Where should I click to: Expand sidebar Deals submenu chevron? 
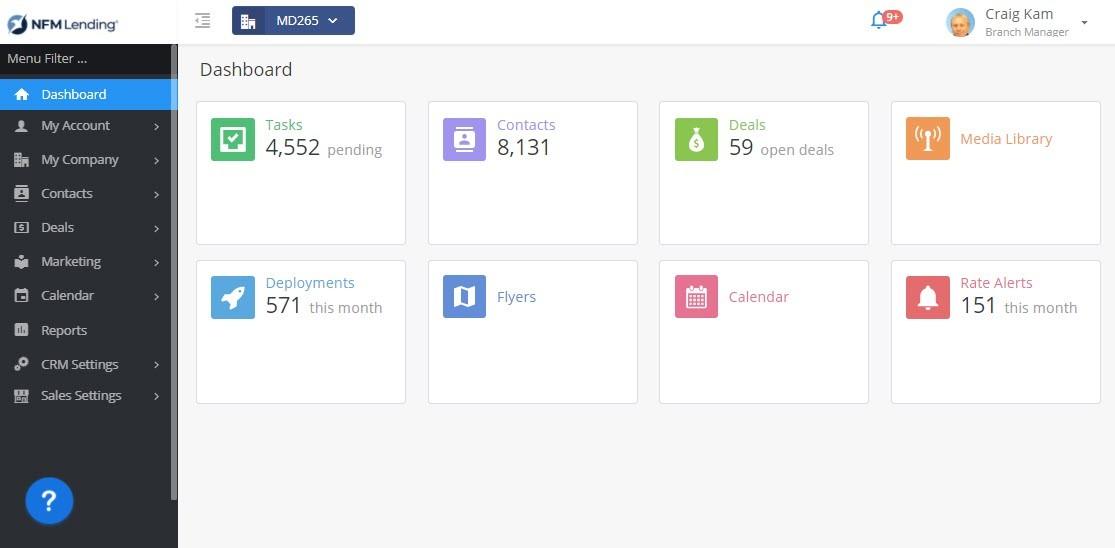tap(156, 228)
